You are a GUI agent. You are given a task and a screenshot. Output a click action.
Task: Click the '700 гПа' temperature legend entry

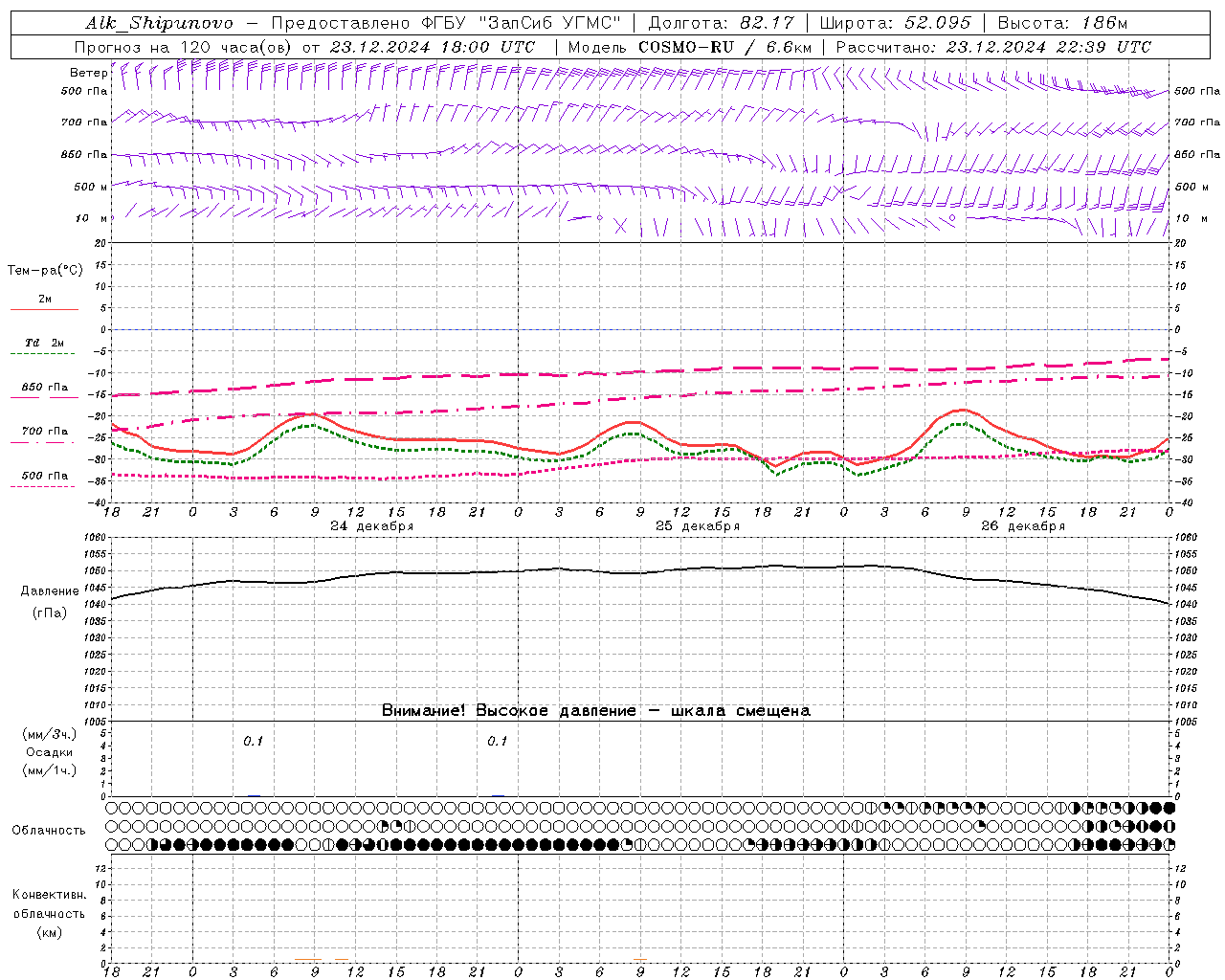[45, 432]
